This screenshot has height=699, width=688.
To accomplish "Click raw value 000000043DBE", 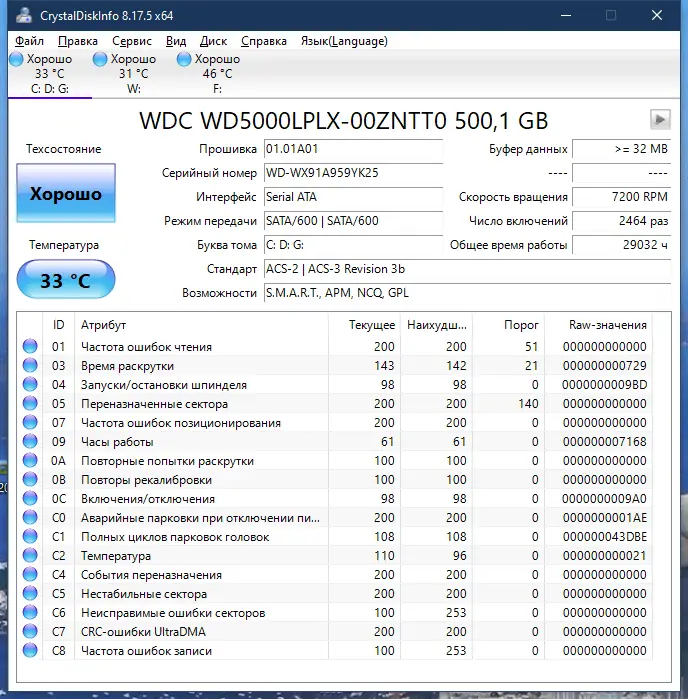I will coord(604,537).
